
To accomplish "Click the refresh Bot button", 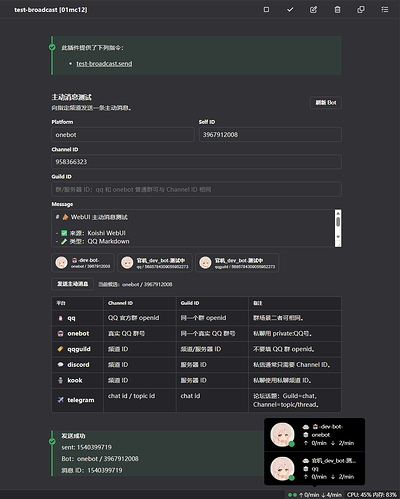I will (326, 103).
